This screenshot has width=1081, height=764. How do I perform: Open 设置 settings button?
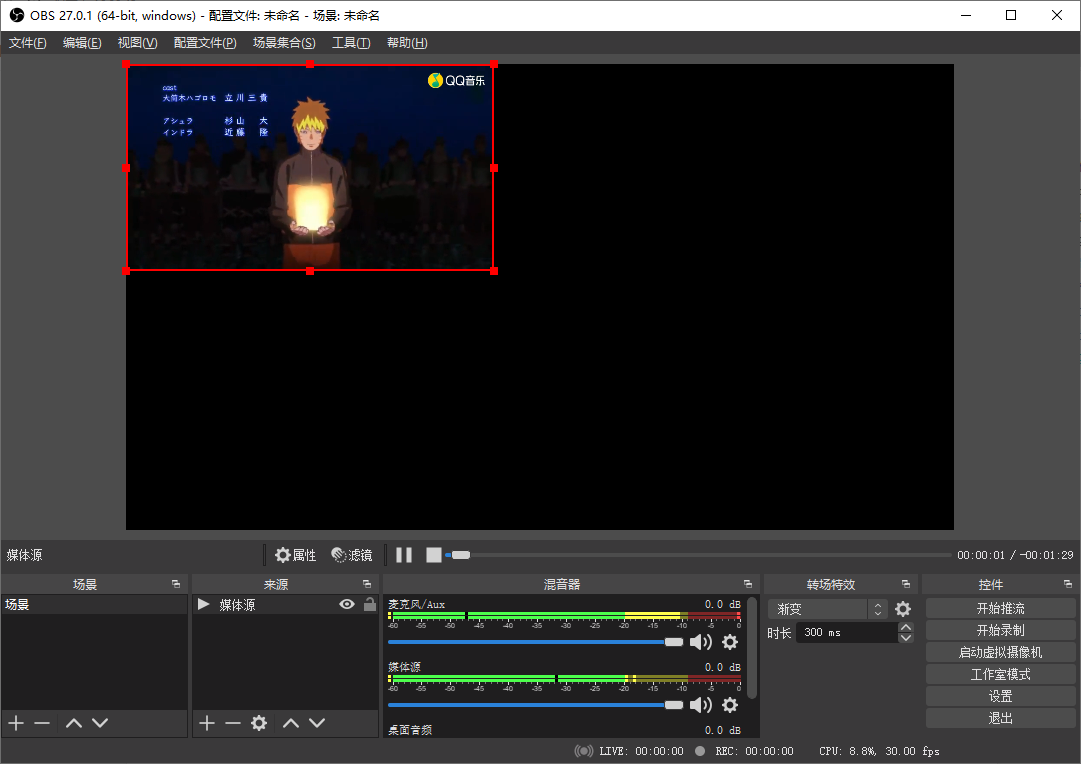(1000, 696)
